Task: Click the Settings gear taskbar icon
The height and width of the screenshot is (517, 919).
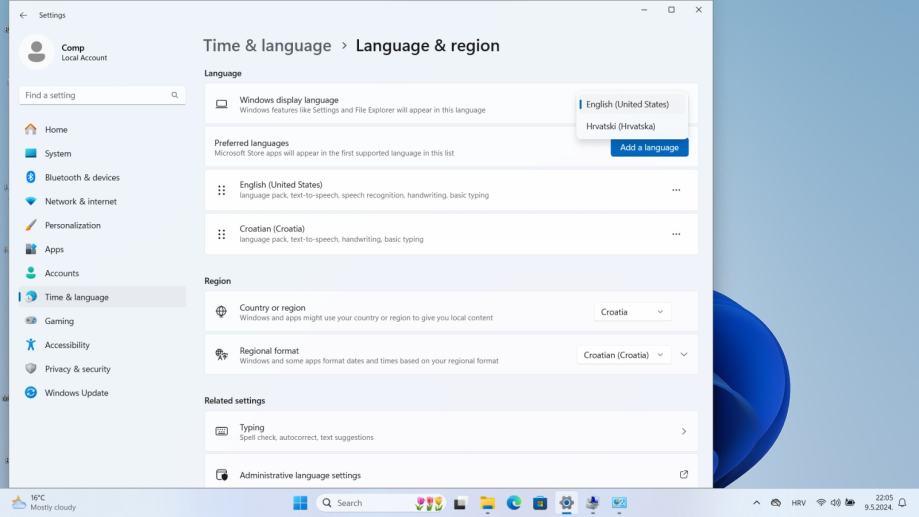Action: (566, 503)
